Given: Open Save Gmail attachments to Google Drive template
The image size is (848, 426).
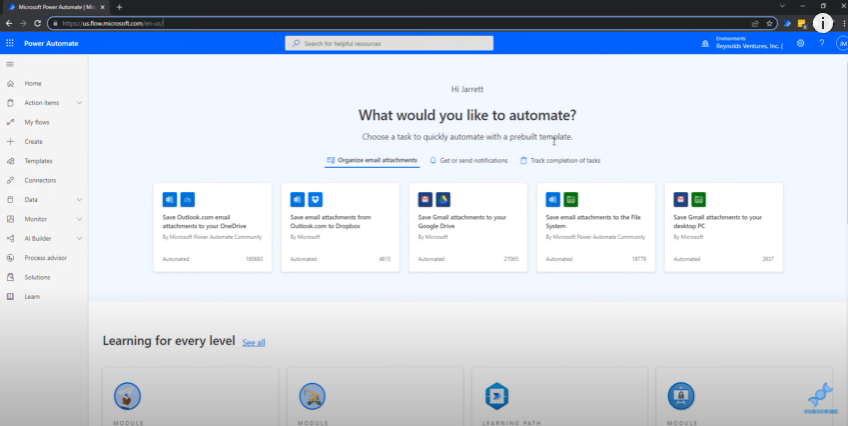Looking at the screenshot, I should pyautogui.click(x=468, y=227).
